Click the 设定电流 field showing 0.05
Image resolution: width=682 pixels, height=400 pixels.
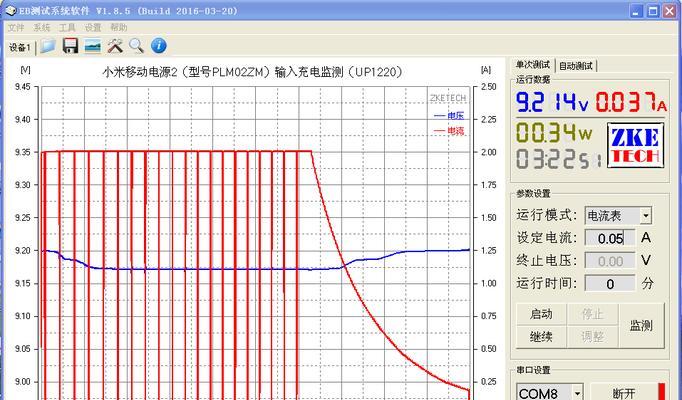pos(610,238)
